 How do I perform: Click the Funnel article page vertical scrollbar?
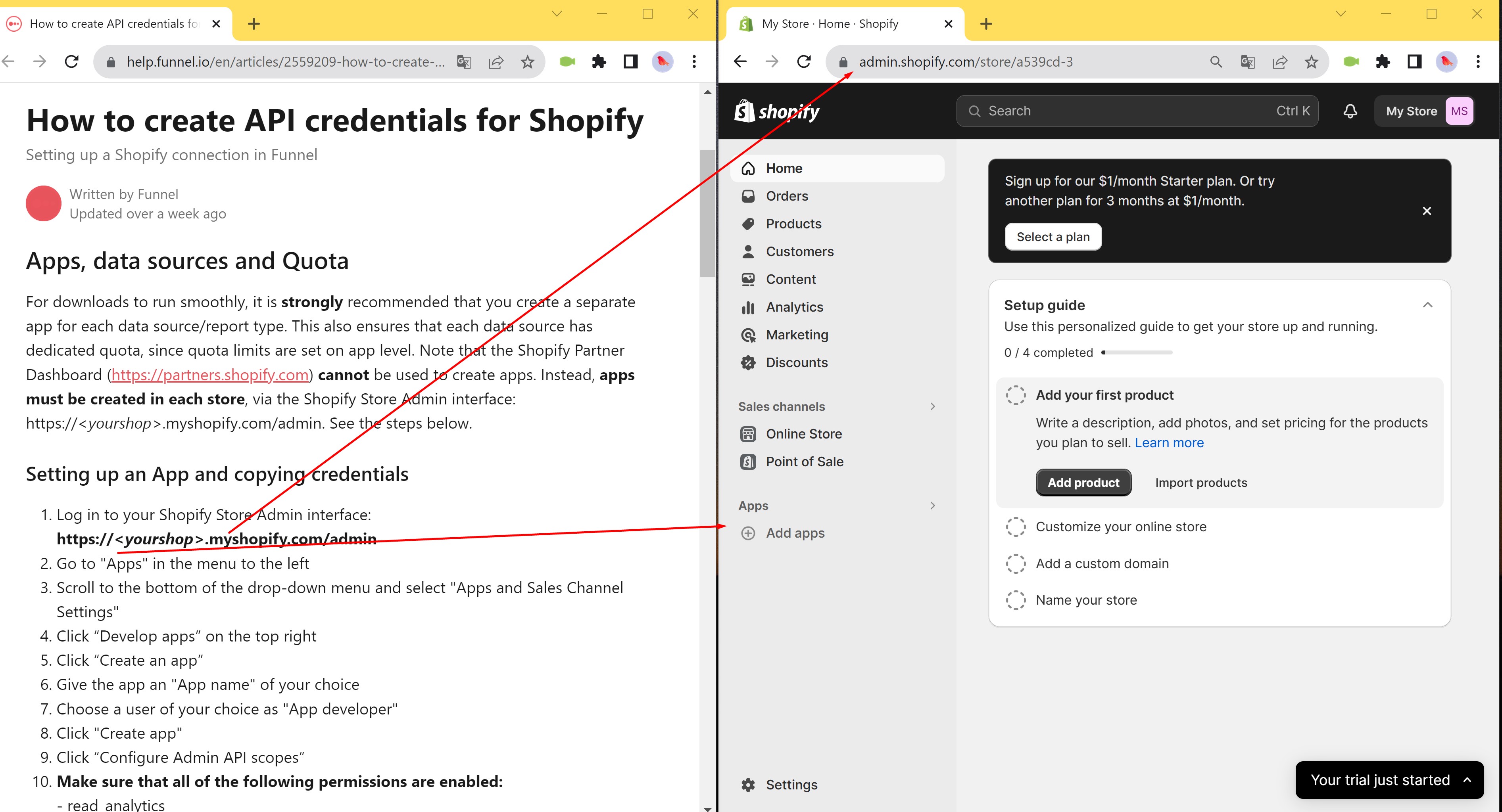[x=707, y=214]
